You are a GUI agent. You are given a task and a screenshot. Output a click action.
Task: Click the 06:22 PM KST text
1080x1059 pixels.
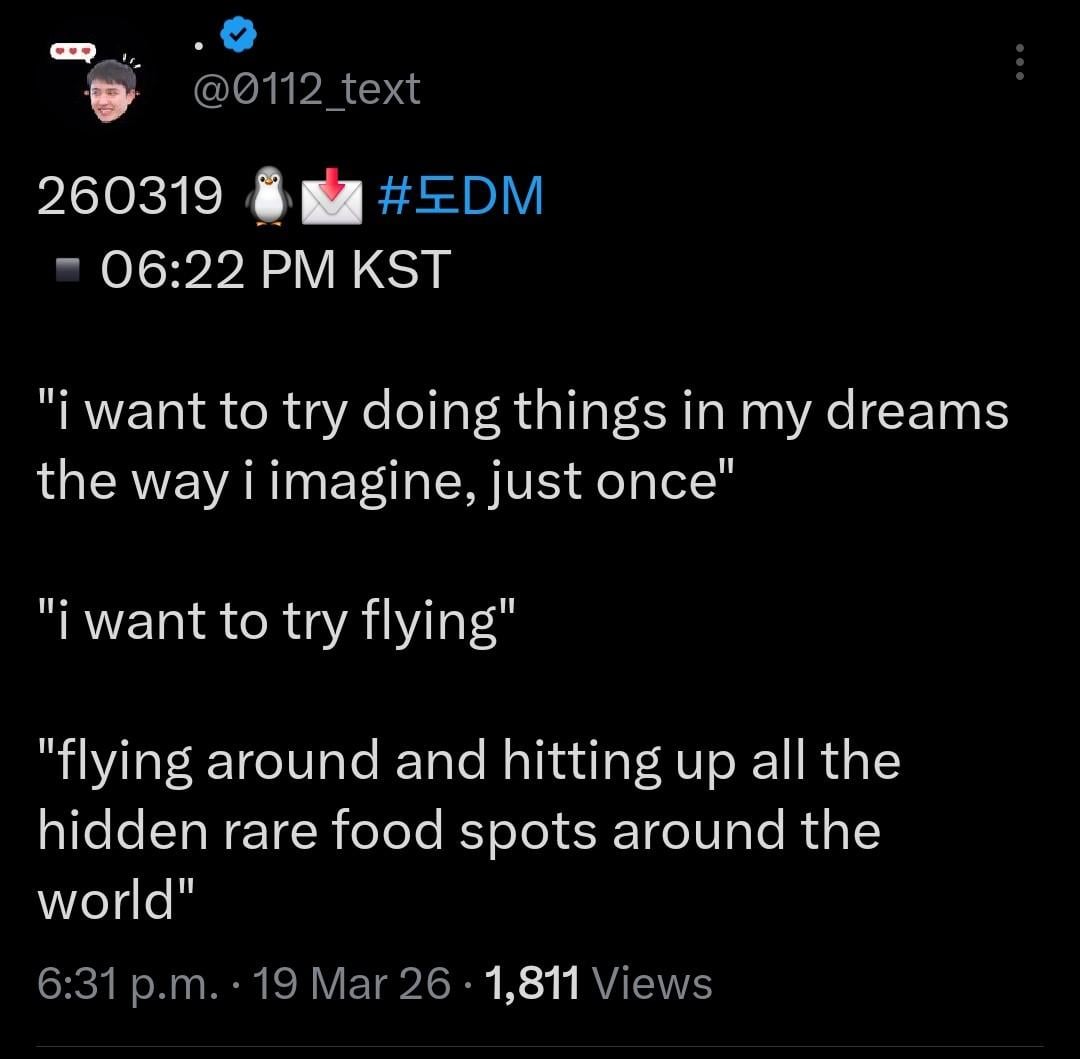click(x=276, y=270)
